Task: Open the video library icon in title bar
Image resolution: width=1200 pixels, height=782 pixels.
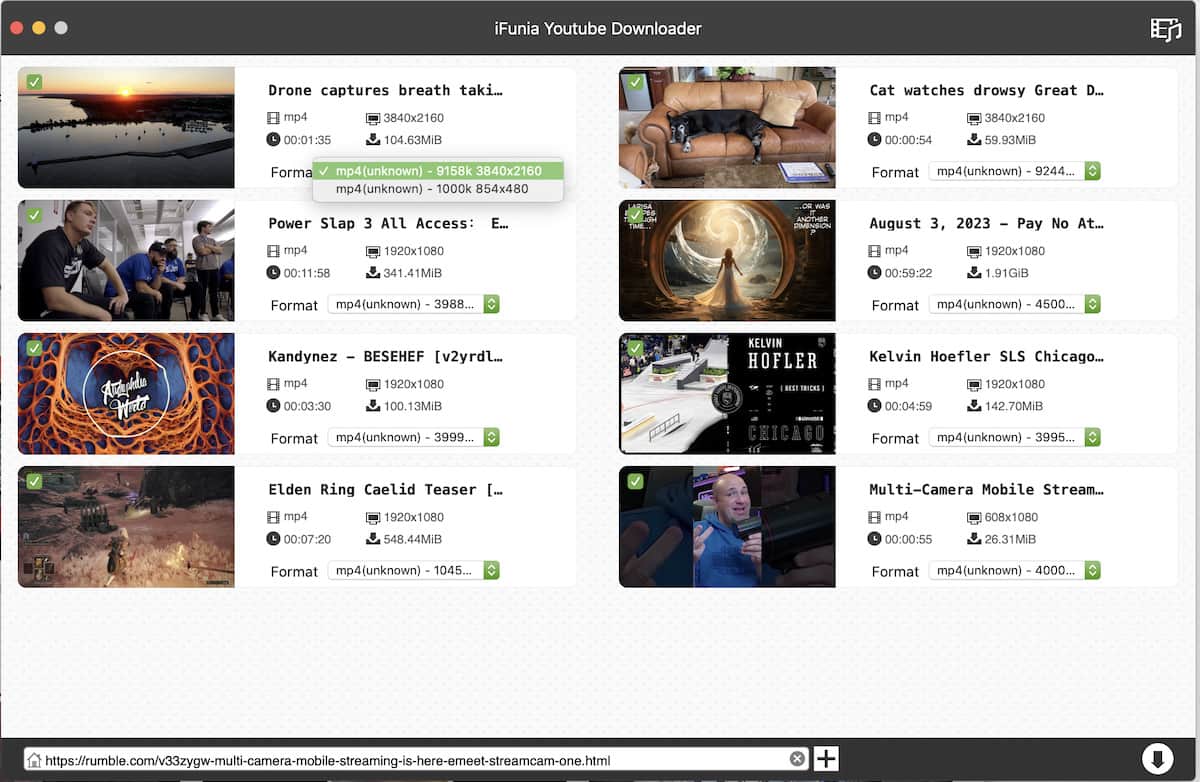Action: click(1165, 29)
